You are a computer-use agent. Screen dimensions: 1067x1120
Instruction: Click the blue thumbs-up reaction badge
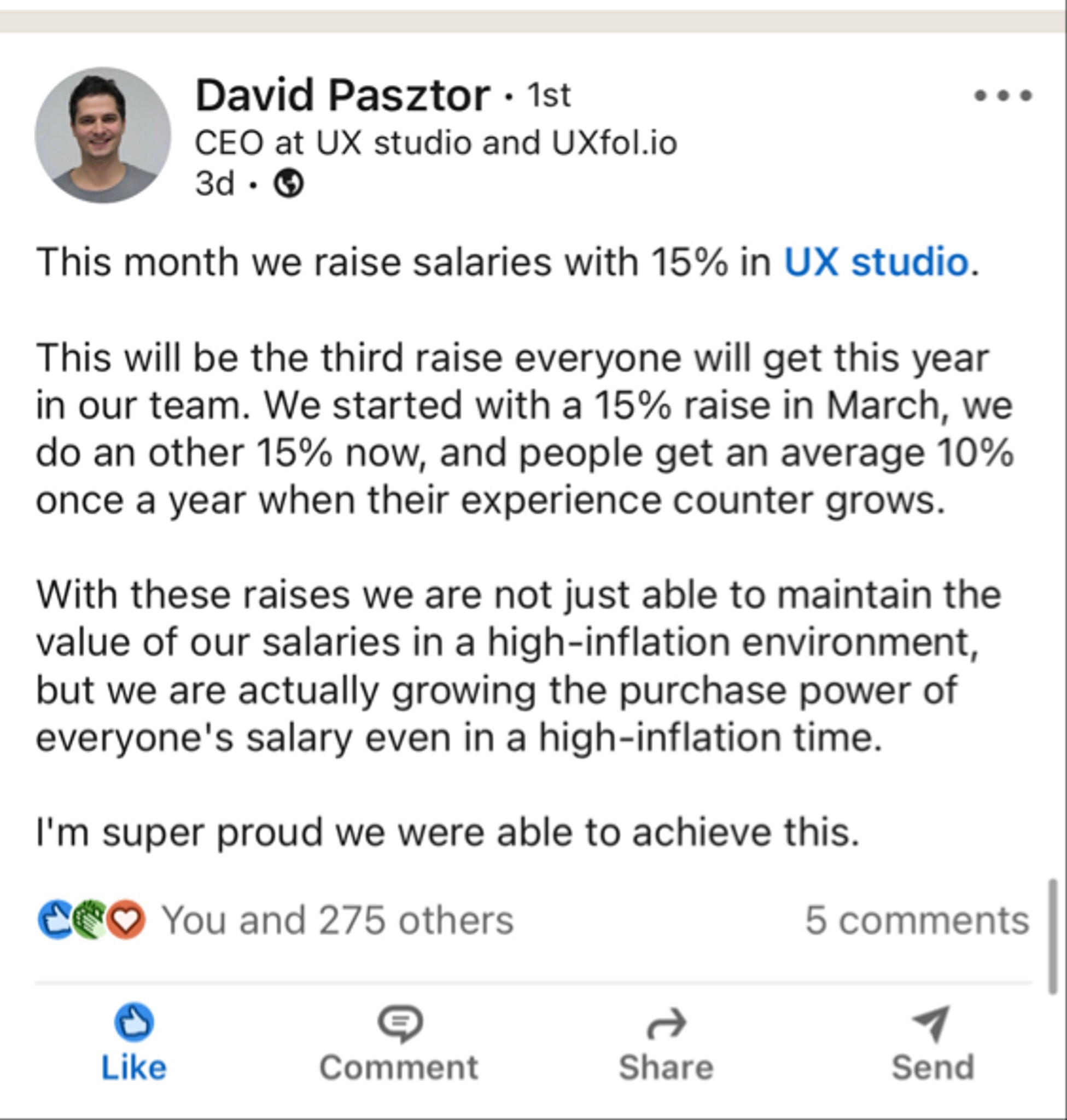(55, 919)
